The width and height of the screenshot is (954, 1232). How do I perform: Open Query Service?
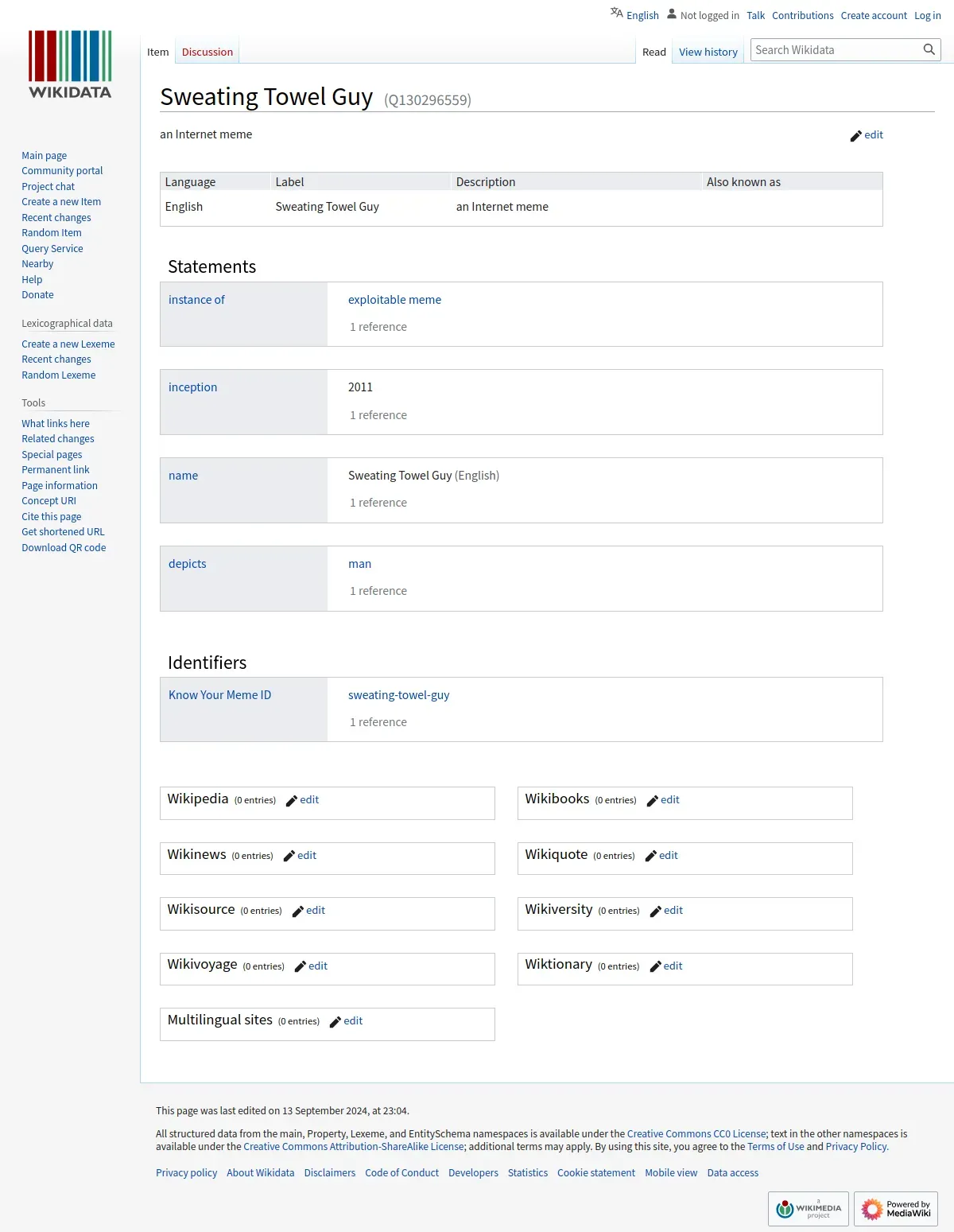pos(52,249)
